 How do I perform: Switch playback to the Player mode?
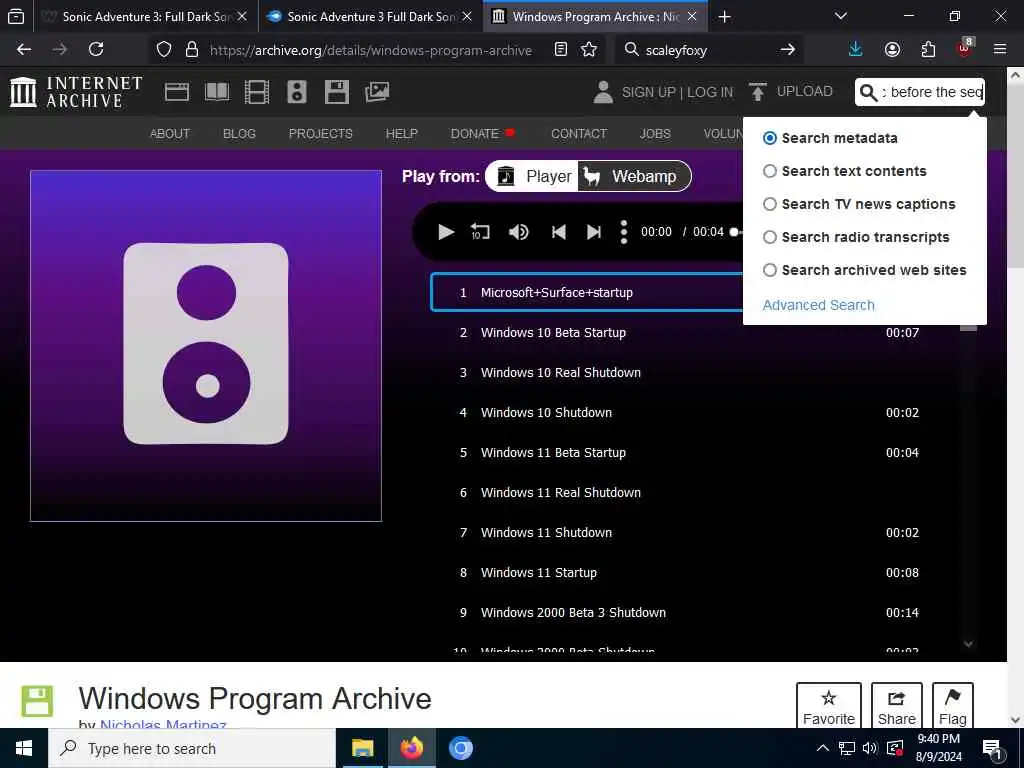tap(533, 176)
